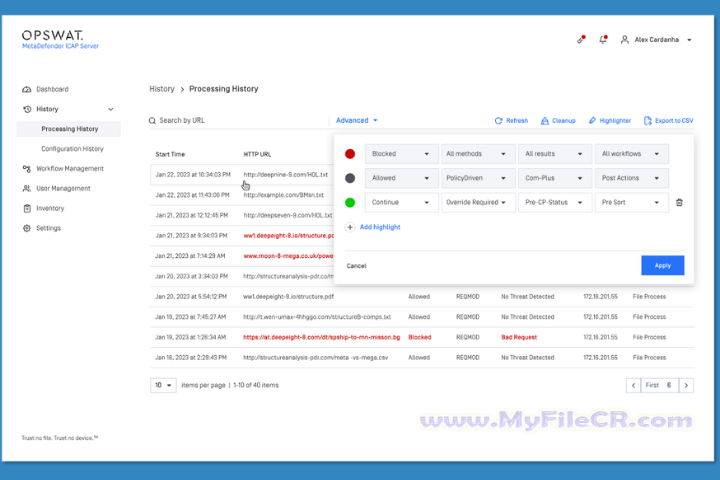The image size is (720, 480).
Task: Click the Refresh label
Action: (x=517, y=121)
